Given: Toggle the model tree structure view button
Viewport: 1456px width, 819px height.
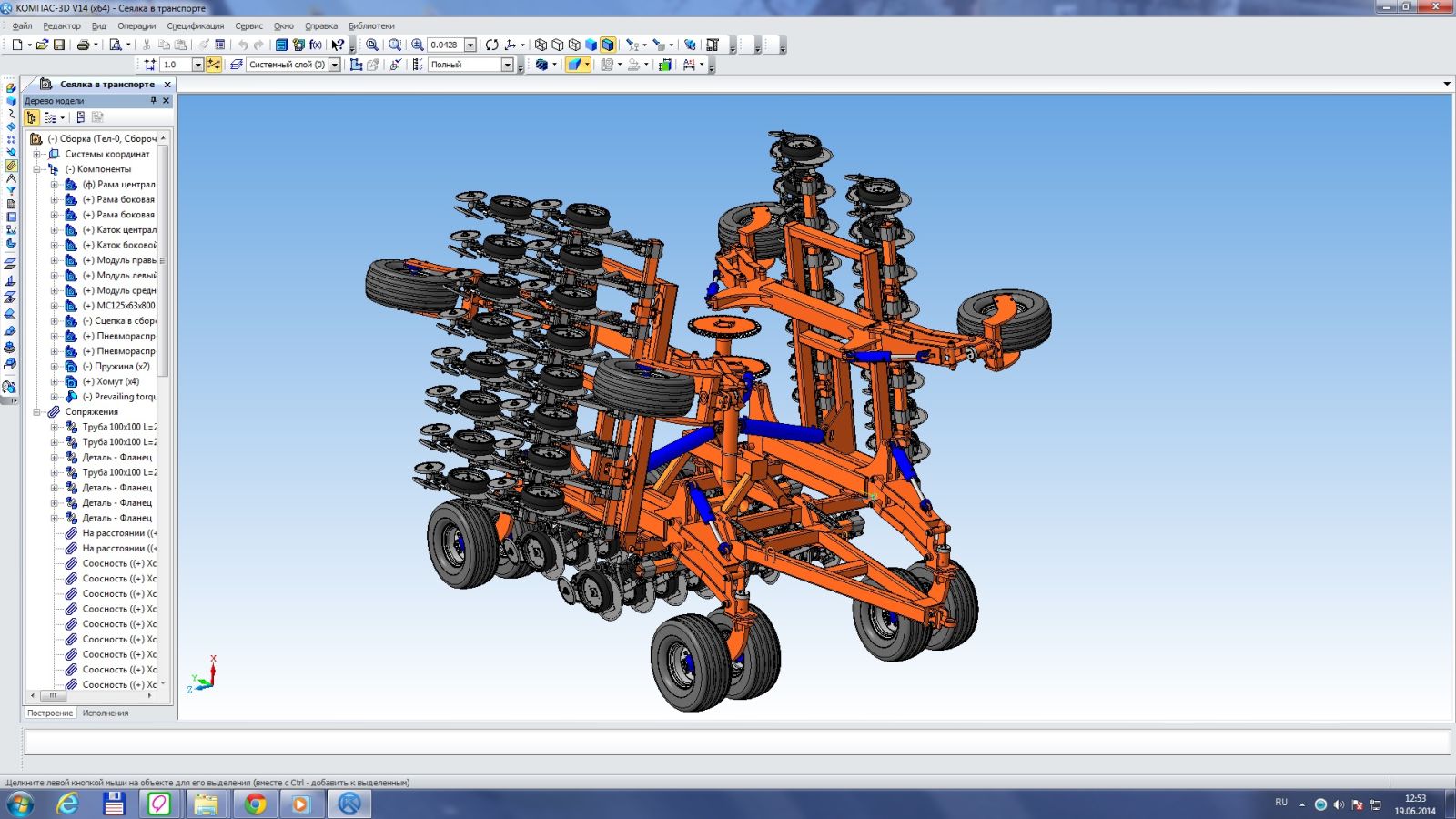Looking at the screenshot, I should (32, 117).
